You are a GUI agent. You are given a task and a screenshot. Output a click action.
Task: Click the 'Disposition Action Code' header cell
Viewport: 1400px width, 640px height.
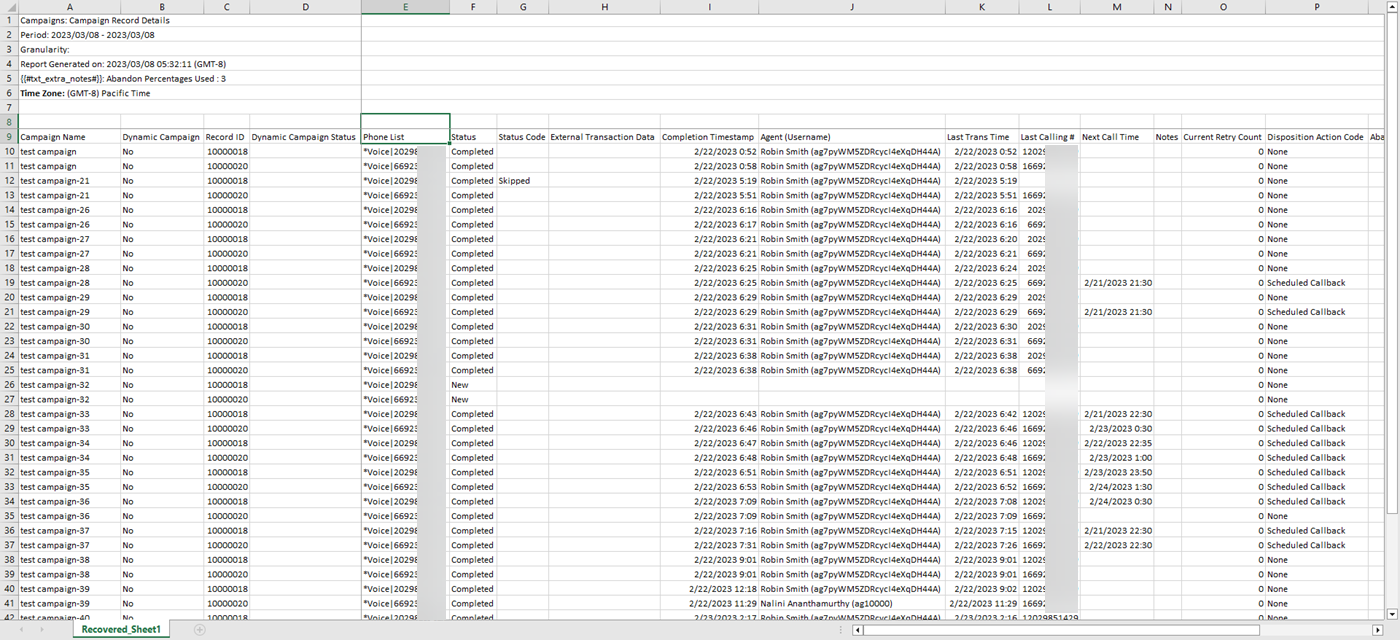pos(1316,137)
